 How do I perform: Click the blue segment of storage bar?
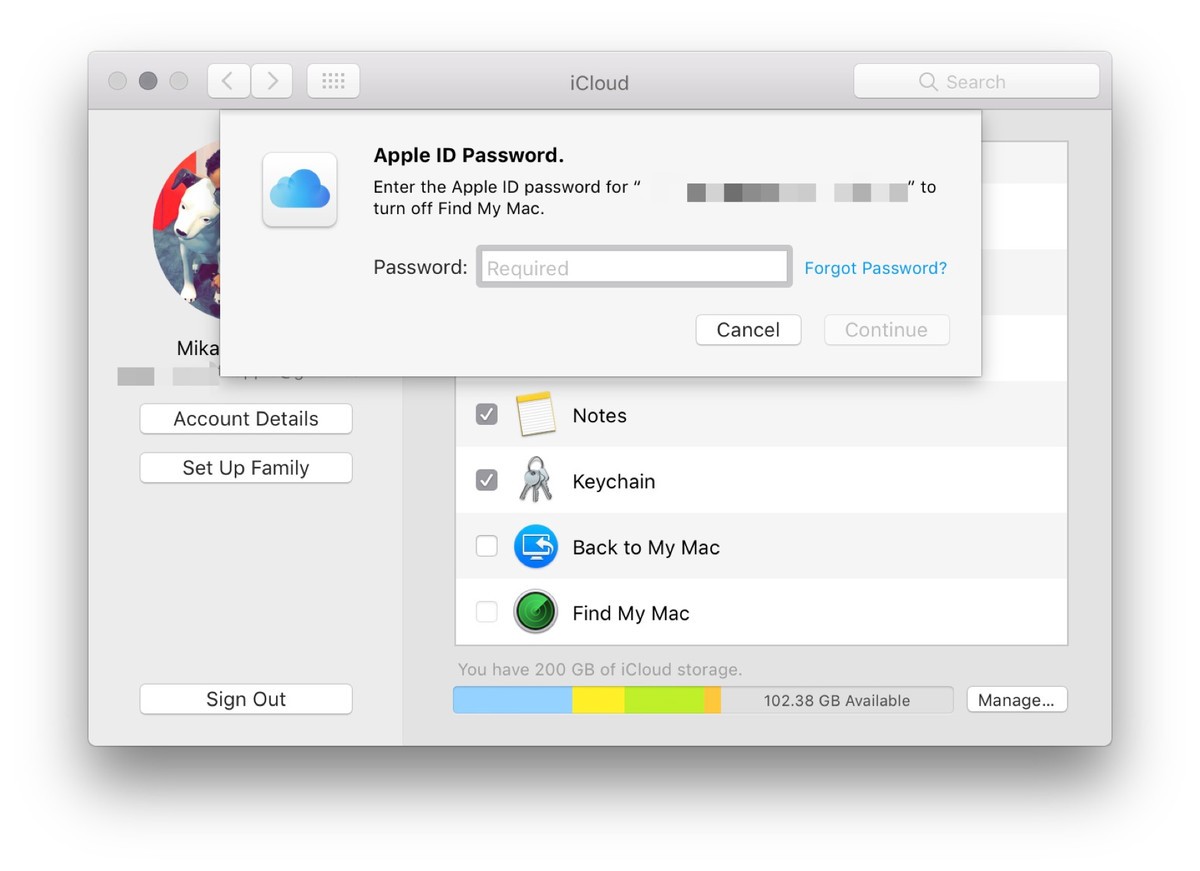[513, 700]
